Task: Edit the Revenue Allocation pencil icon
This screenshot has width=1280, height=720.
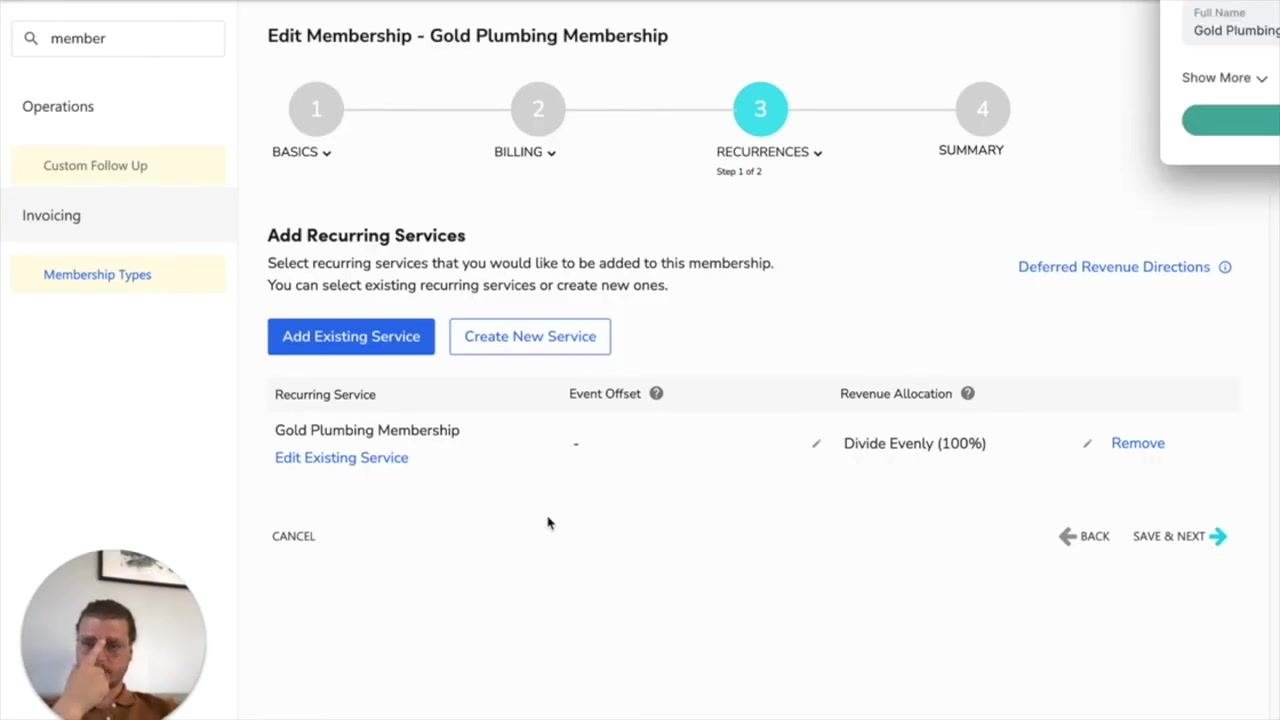Action: (x=1087, y=443)
